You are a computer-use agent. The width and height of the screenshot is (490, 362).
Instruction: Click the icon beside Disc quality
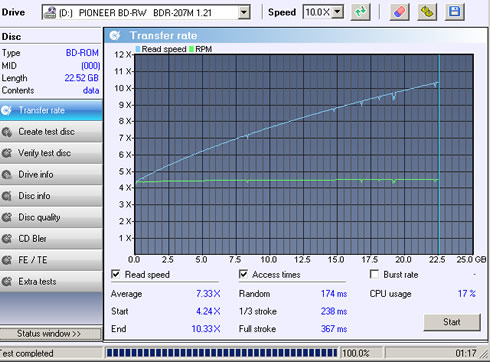[x=7, y=217]
